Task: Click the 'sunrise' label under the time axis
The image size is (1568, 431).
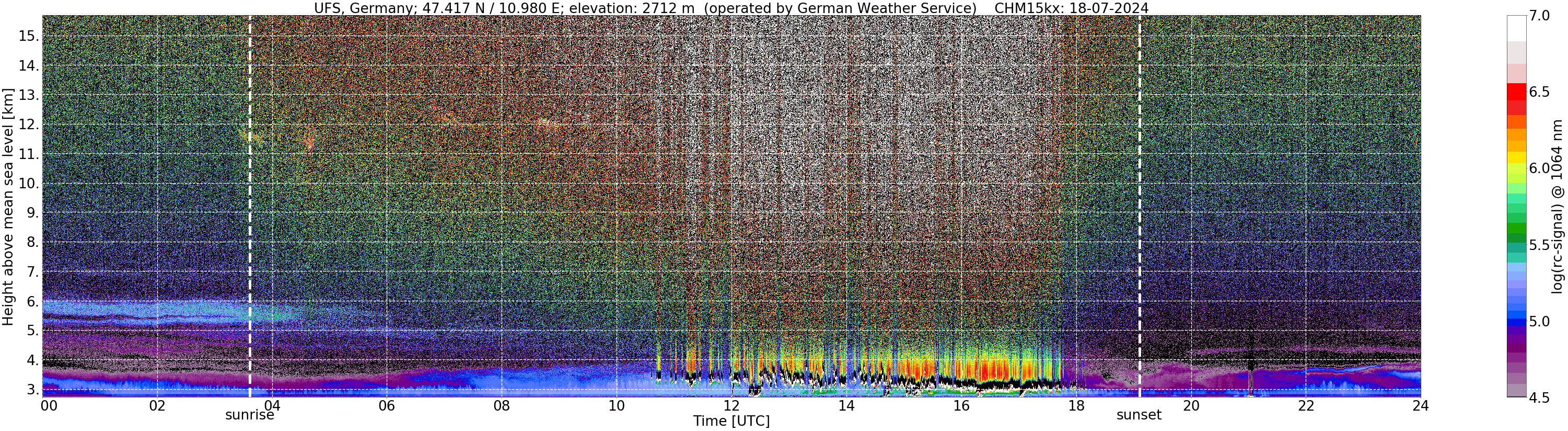Action: [x=250, y=415]
